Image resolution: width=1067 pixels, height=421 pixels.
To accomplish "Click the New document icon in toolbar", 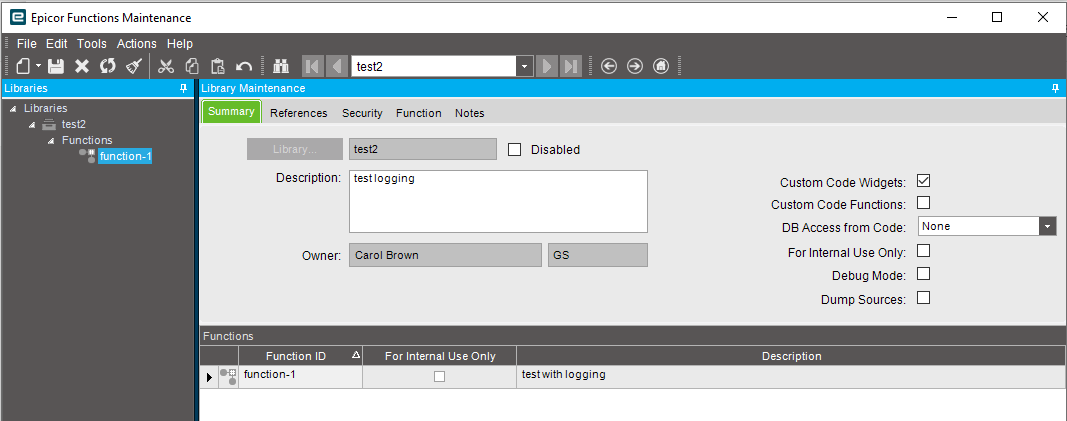I will 23,66.
